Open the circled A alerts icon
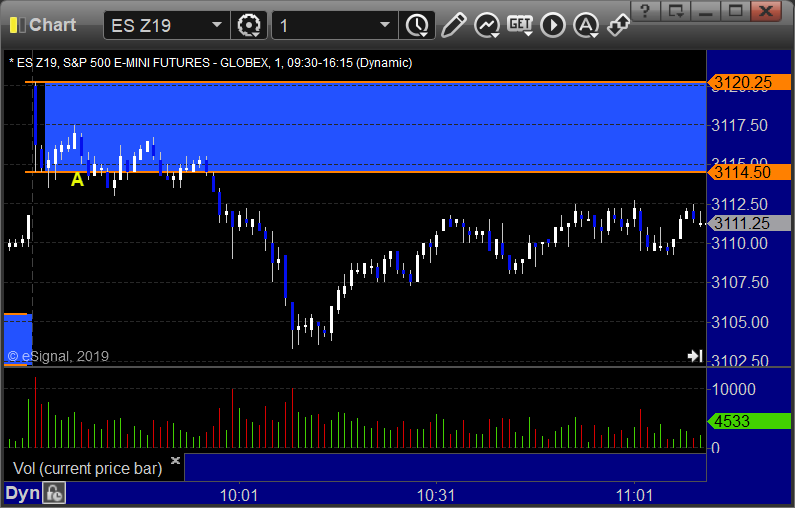795x508 pixels. coord(586,25)
